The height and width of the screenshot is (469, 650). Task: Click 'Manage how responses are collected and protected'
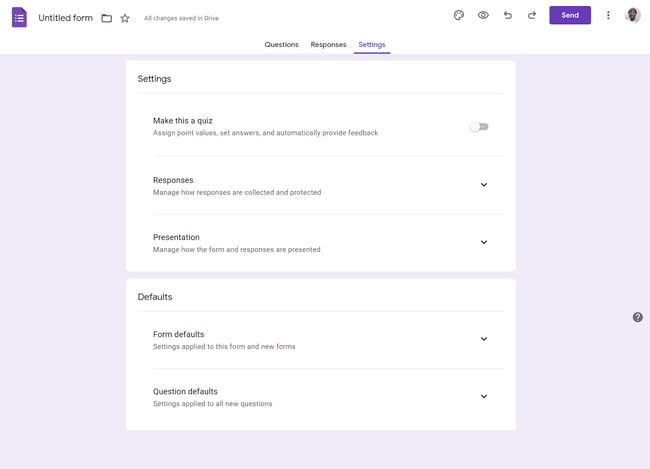pos(237,192)
